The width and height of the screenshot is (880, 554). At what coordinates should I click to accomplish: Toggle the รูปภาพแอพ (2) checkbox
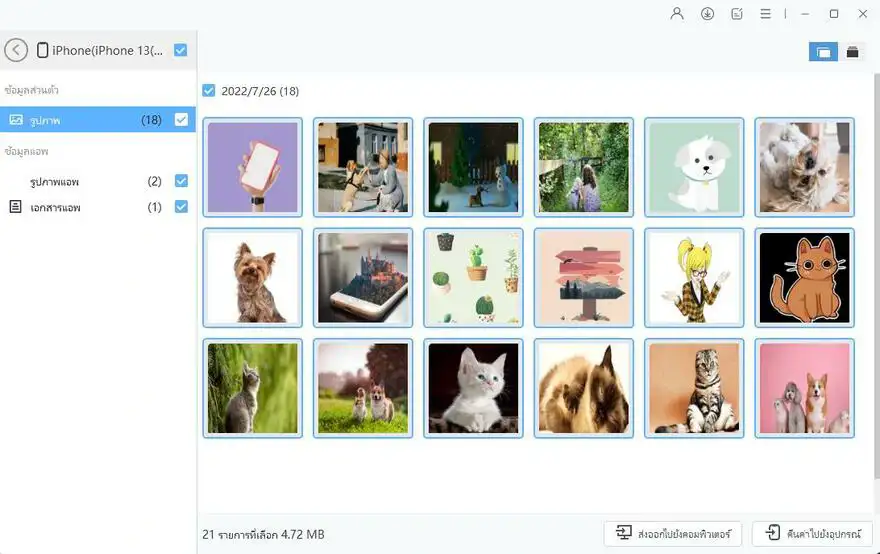click(x=181, y=181)
